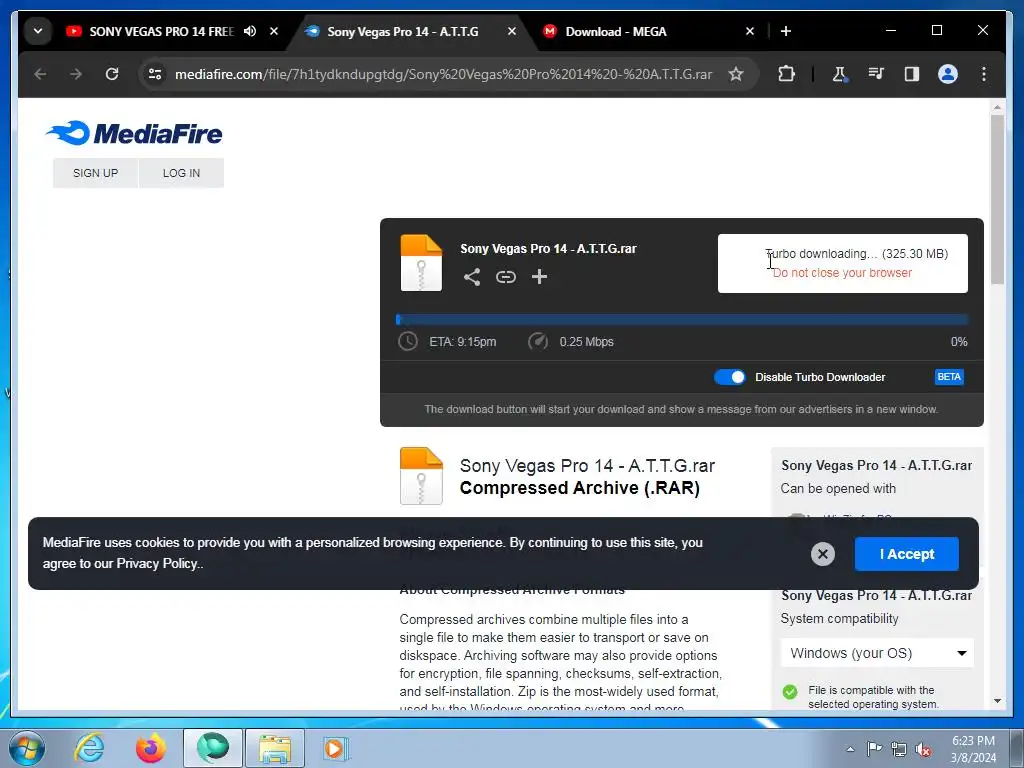Viewport: 1024px width, 768px height.
Task: Click the Windows Start button
Action: [27, 748]
